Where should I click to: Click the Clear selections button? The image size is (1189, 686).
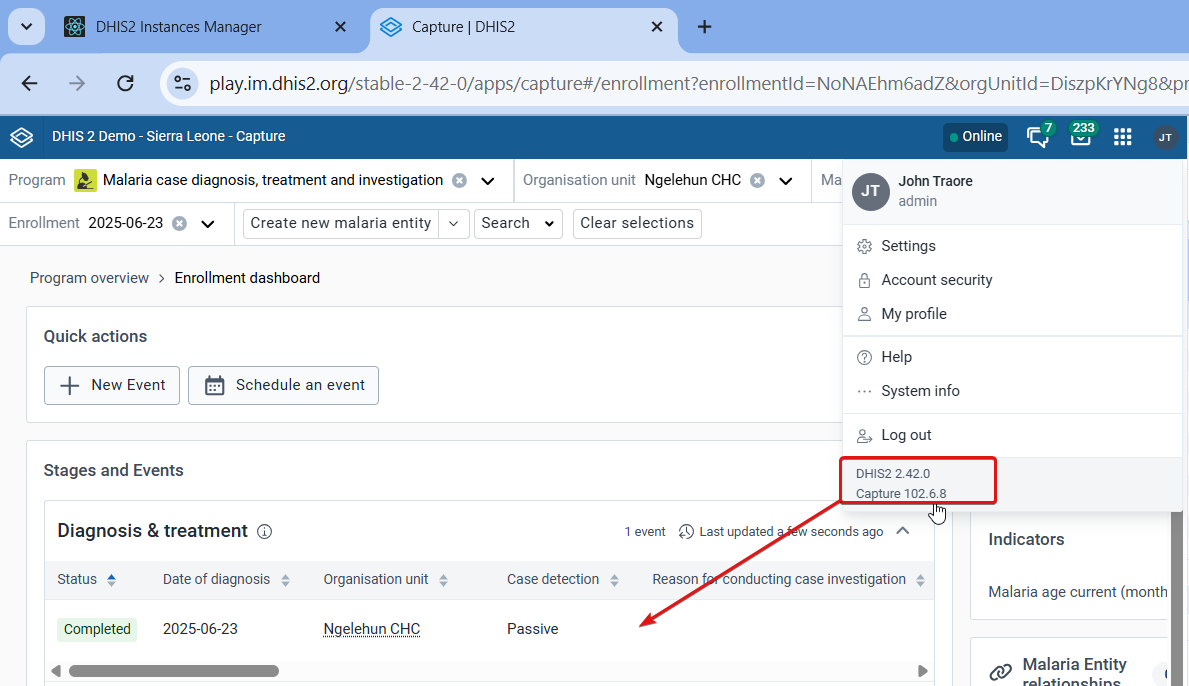(637, 224)
